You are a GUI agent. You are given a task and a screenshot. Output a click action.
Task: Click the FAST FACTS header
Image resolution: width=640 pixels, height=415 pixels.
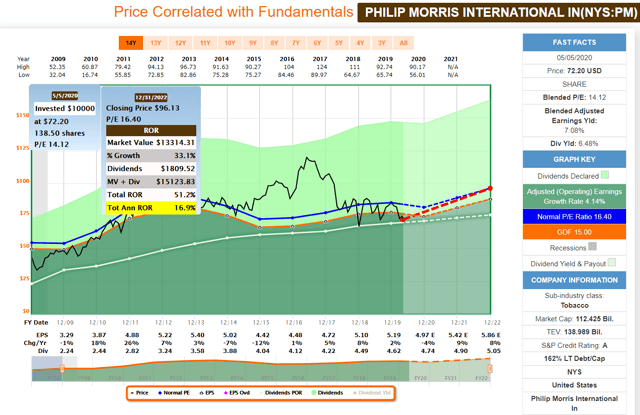pyautogui.click(x=574, y=42)
